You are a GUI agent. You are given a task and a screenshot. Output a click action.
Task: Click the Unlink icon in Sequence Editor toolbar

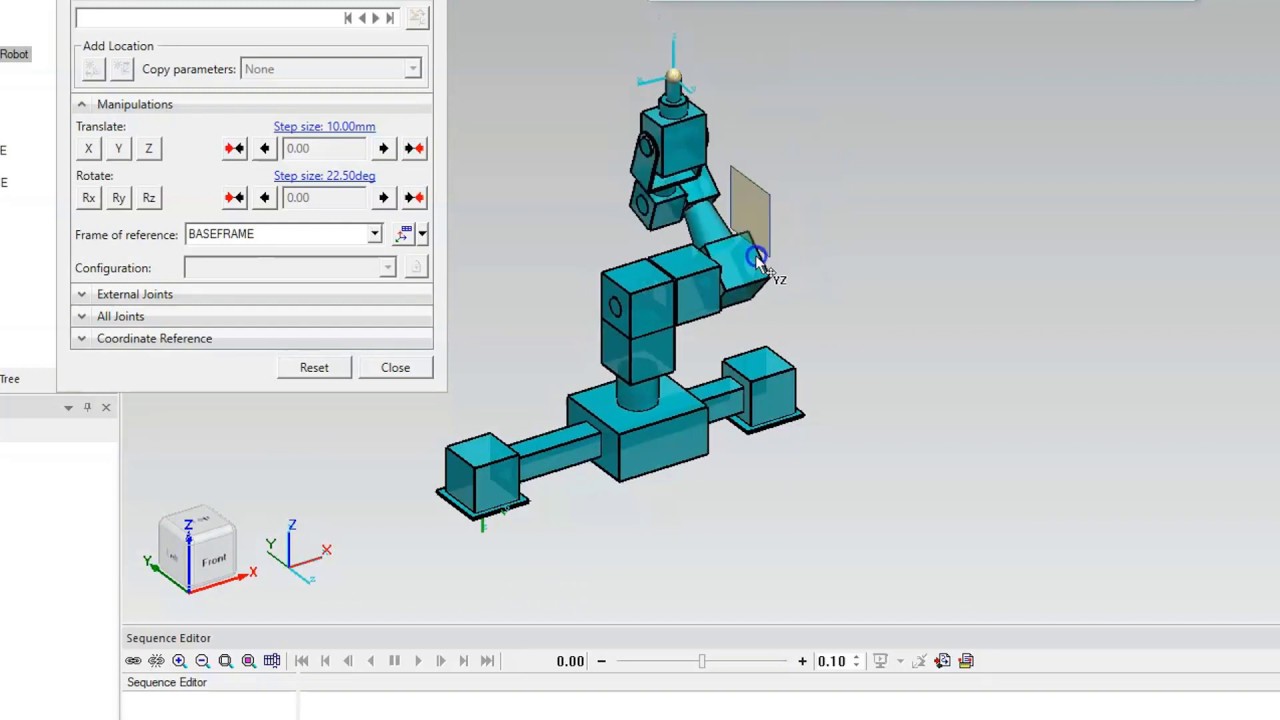(x=156, y=661)
